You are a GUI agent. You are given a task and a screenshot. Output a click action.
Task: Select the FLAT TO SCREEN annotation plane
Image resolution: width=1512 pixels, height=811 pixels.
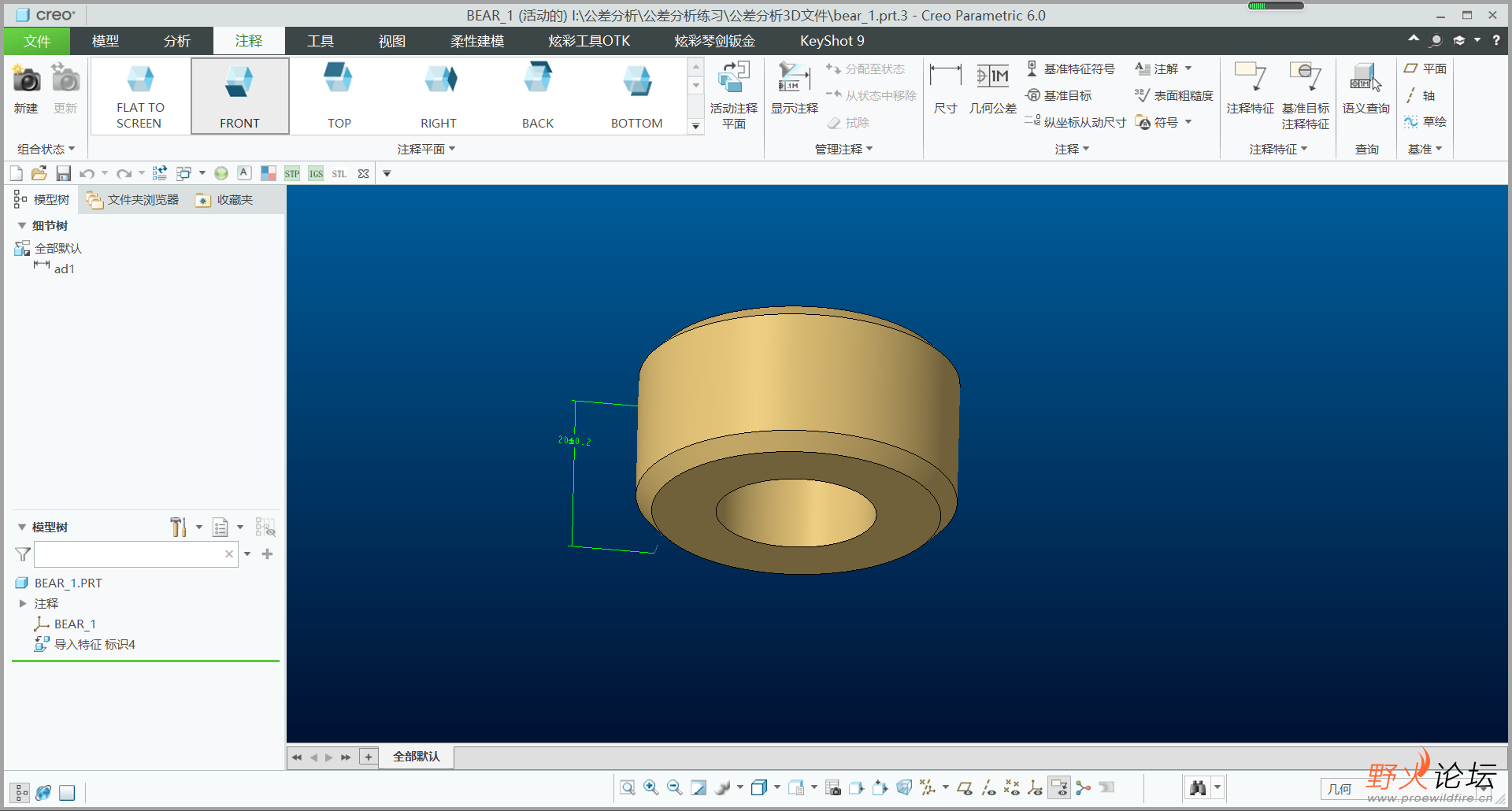coord(139,96)
